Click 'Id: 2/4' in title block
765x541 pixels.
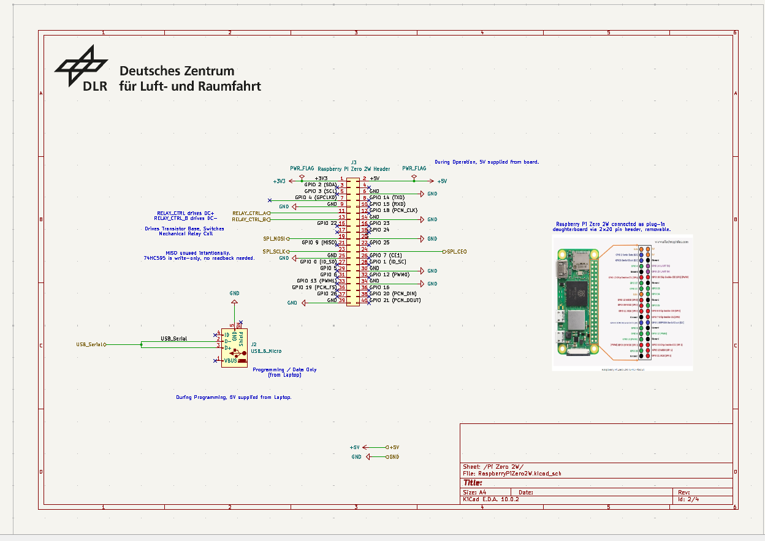688,500
